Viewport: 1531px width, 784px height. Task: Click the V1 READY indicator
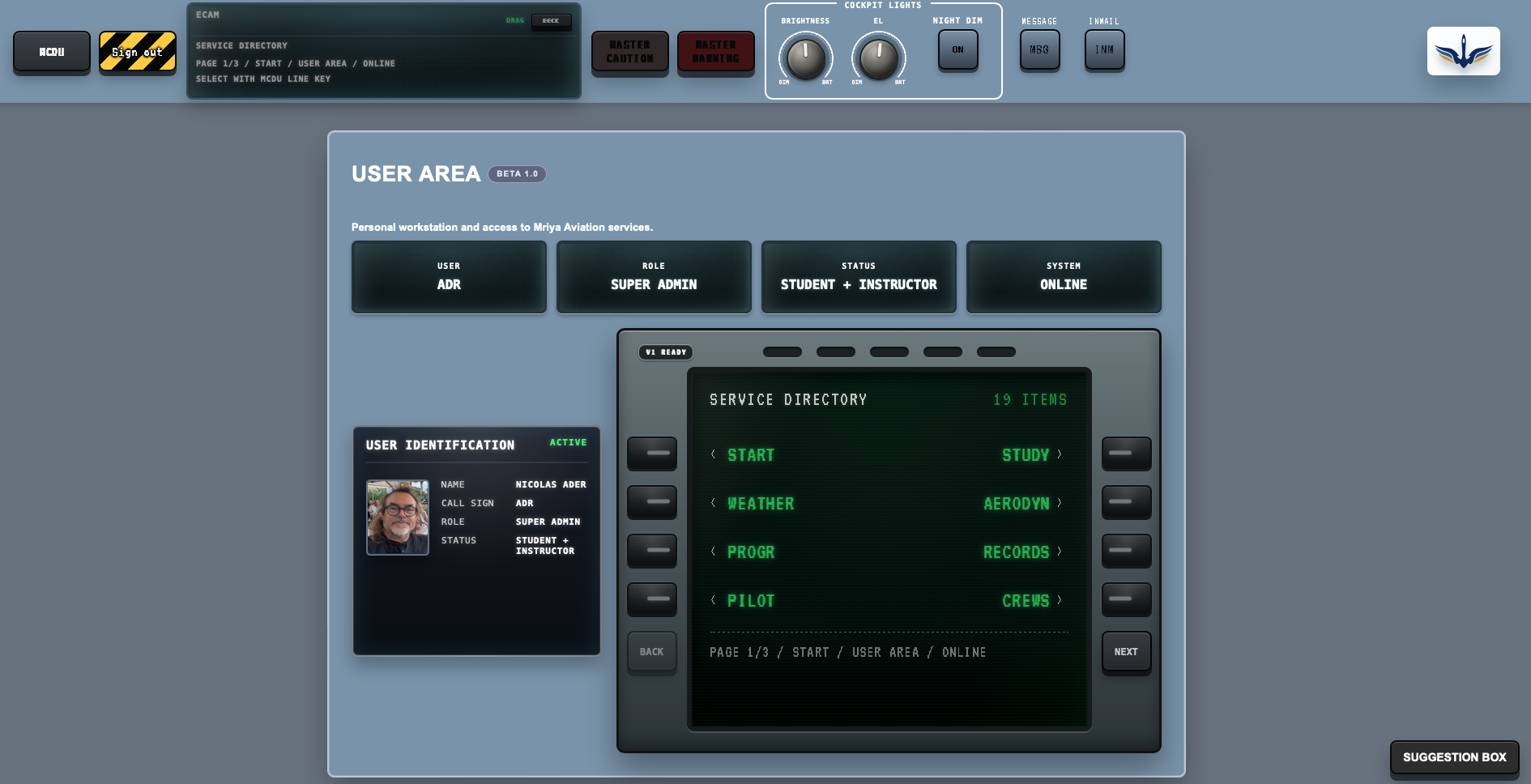click(666, 352)
